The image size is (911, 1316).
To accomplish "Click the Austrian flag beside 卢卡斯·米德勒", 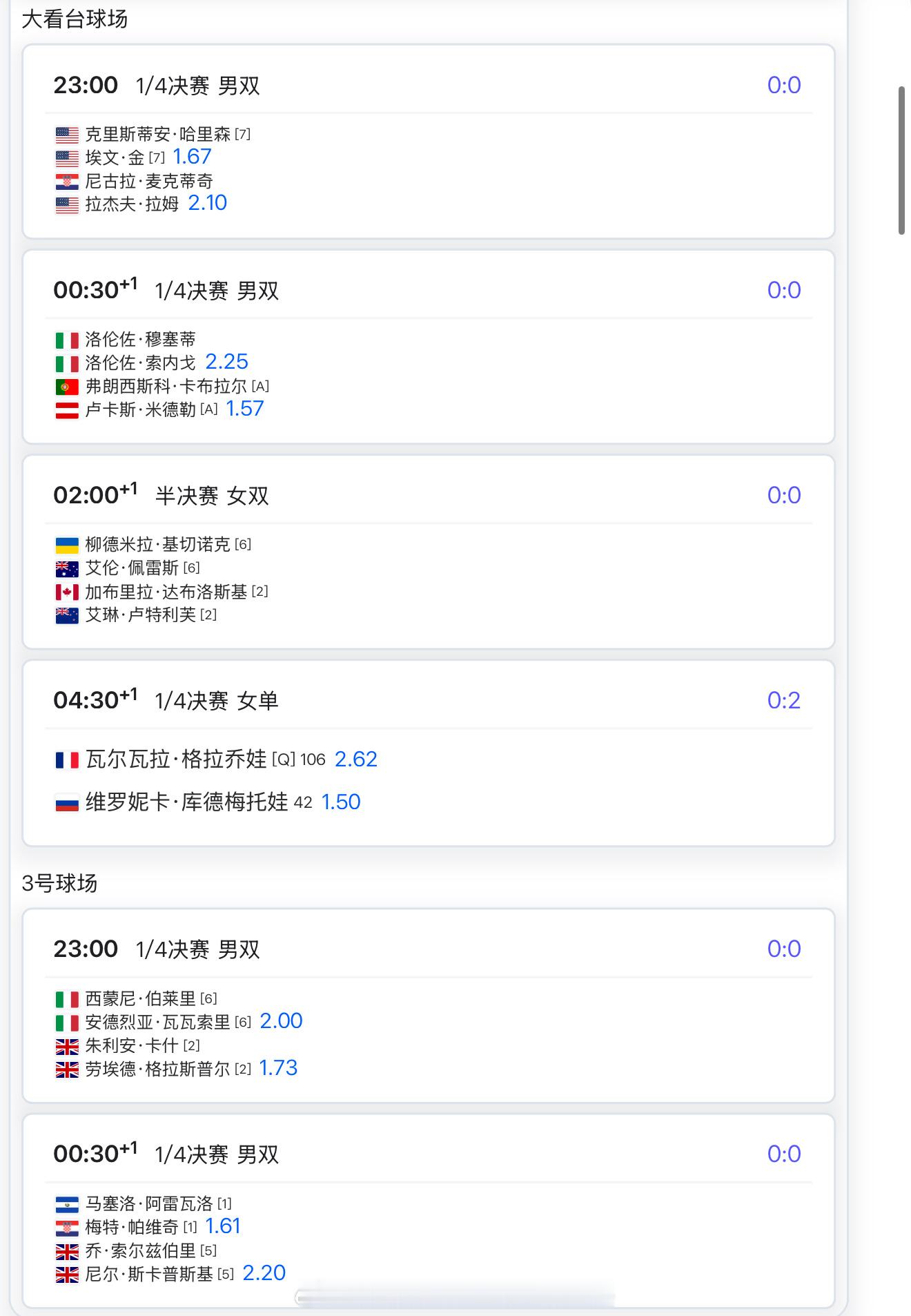I will click(x=67, y=410).
